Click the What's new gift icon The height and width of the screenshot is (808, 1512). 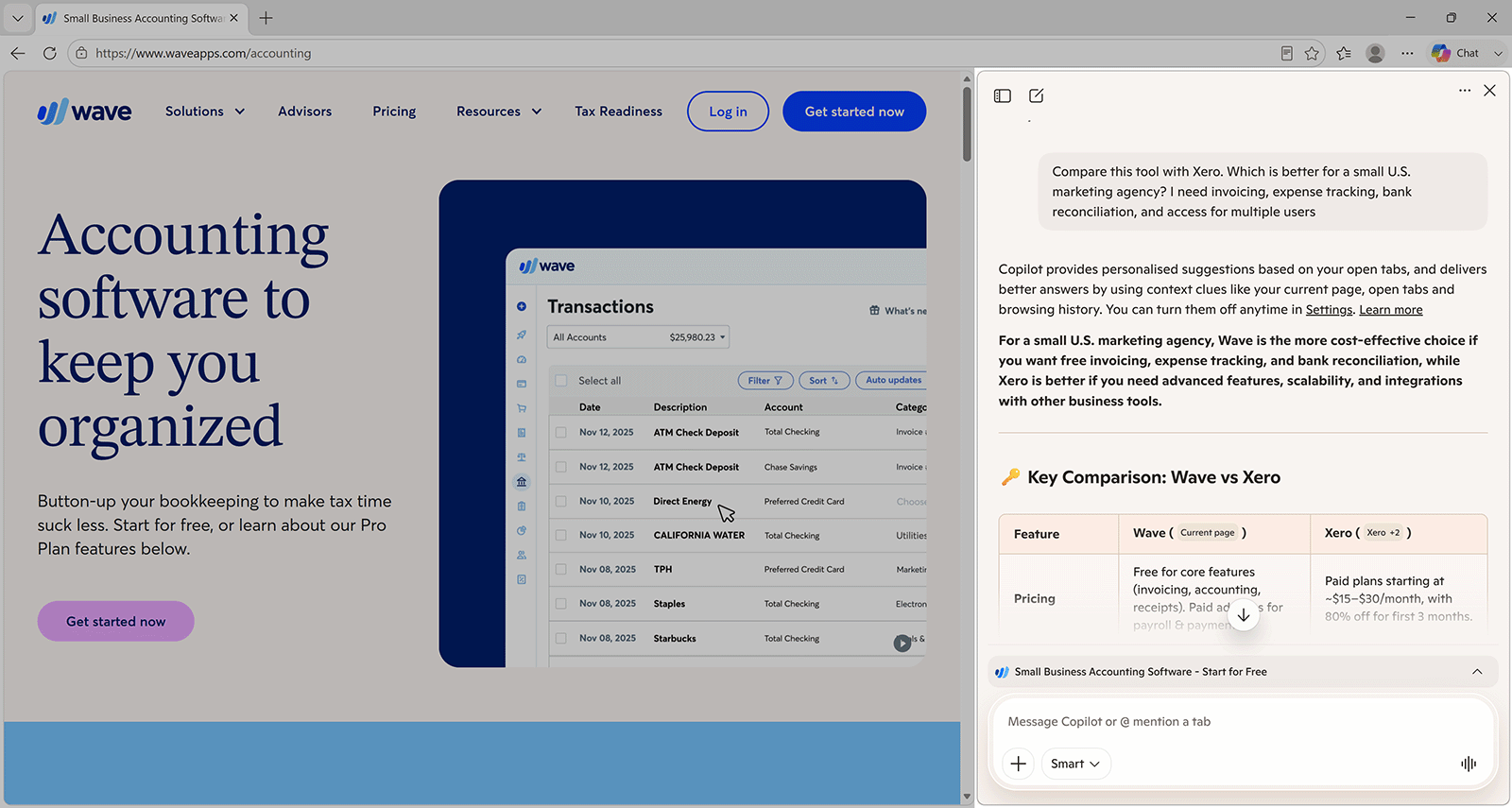(x=874, y=310)
